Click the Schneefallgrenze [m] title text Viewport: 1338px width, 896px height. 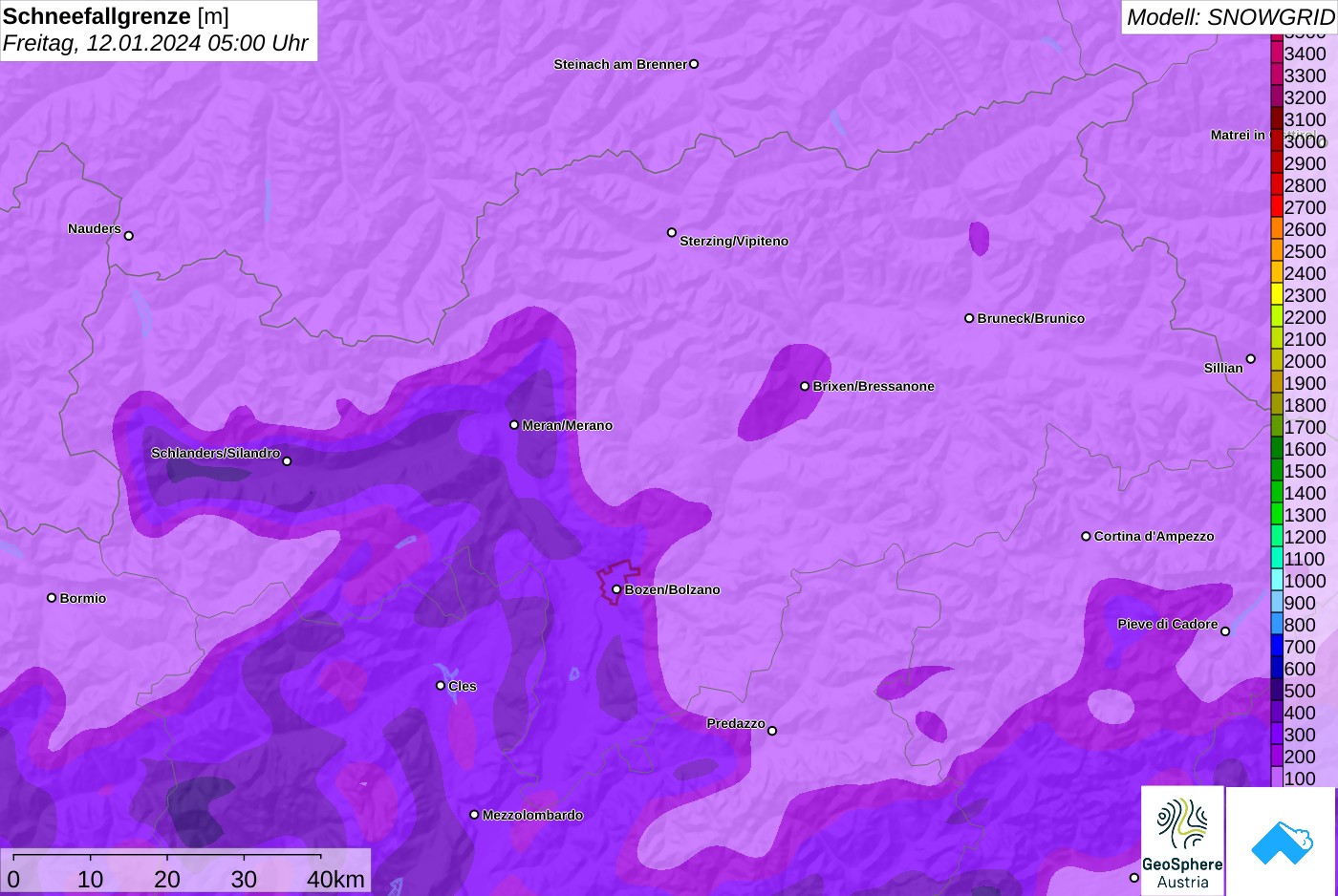[x=116, y=16]
